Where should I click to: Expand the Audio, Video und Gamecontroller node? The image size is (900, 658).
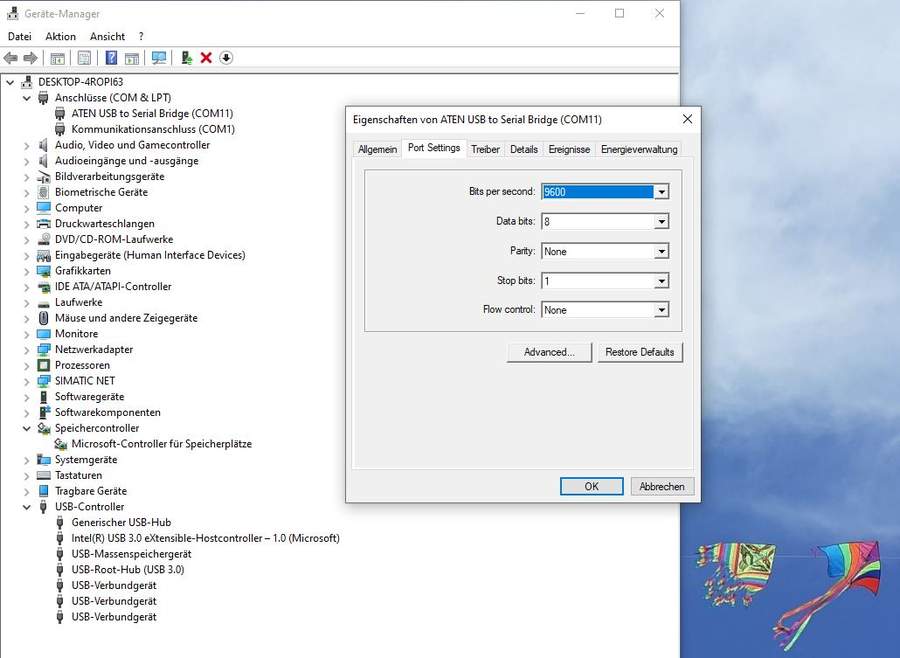click(26, 146)
